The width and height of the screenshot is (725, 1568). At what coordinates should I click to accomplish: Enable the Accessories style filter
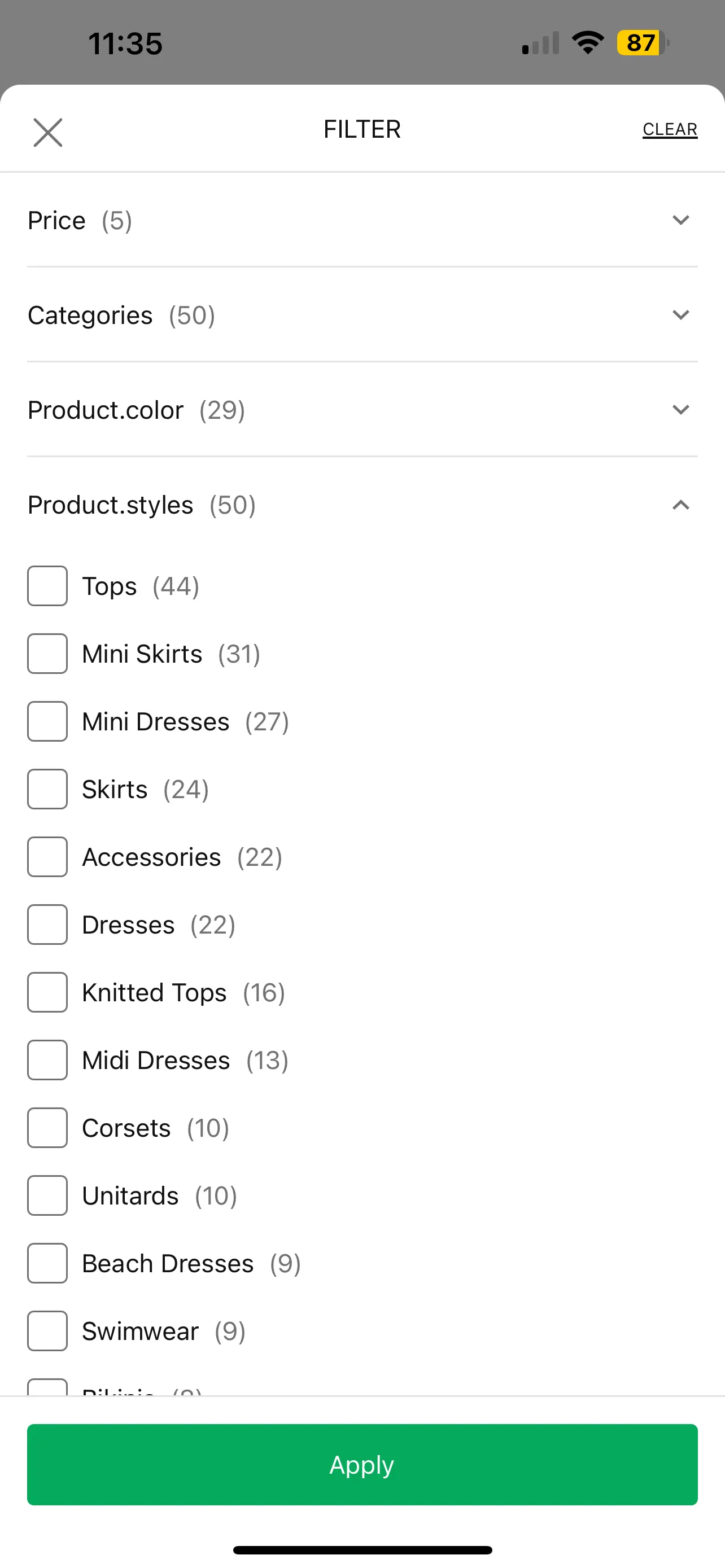(x=47, y=857)
